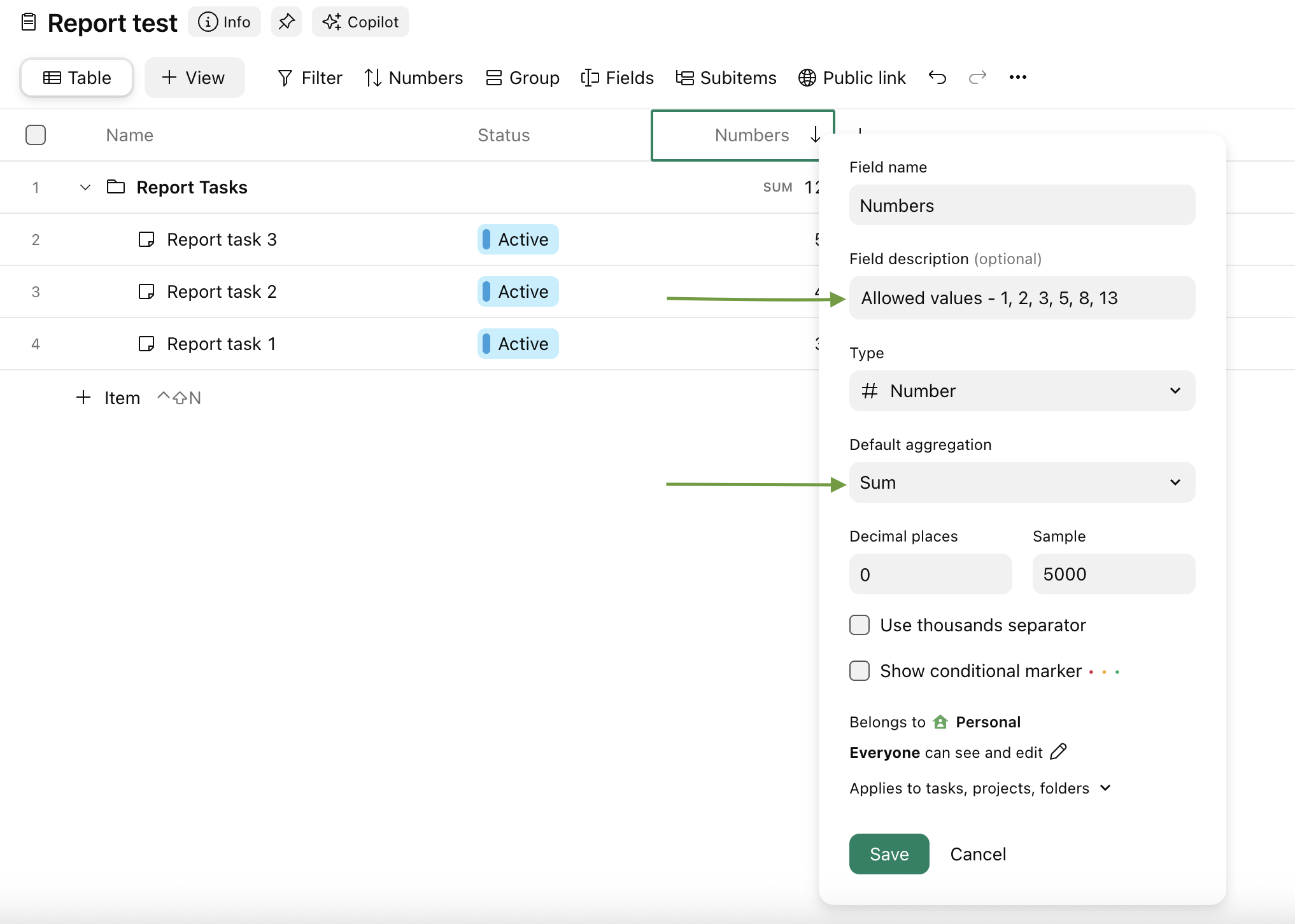Viewport: 1295px width, 924px height.
Task: Open the Default aggregation Sum dropdown
Action: (x=1022, y=482)
